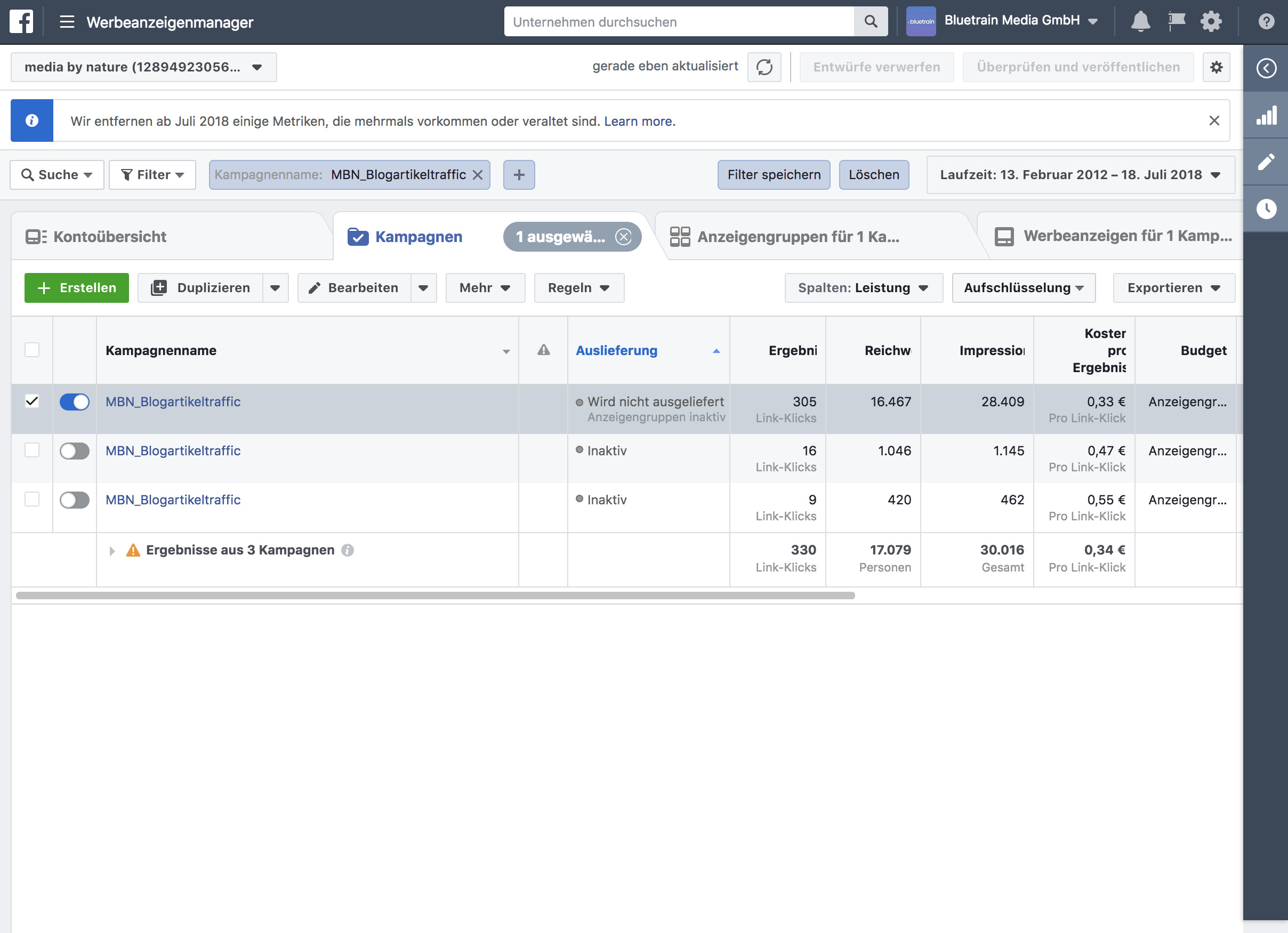Switch to Anzeigengruppen für 1 Kampagne tab
Screen dimensions: 1288x933
point(798,237)
